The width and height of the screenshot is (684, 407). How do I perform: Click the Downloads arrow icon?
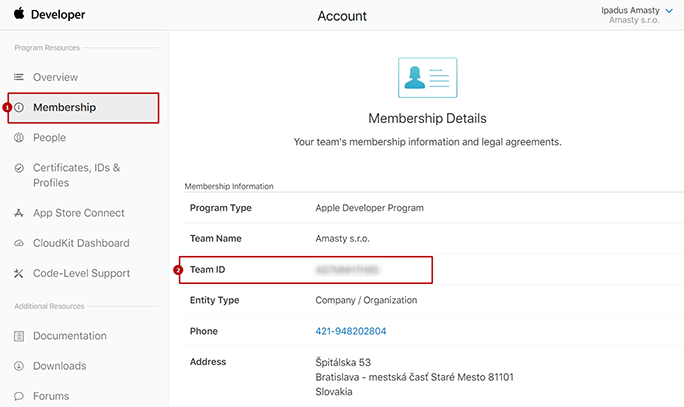click(19, 366)
